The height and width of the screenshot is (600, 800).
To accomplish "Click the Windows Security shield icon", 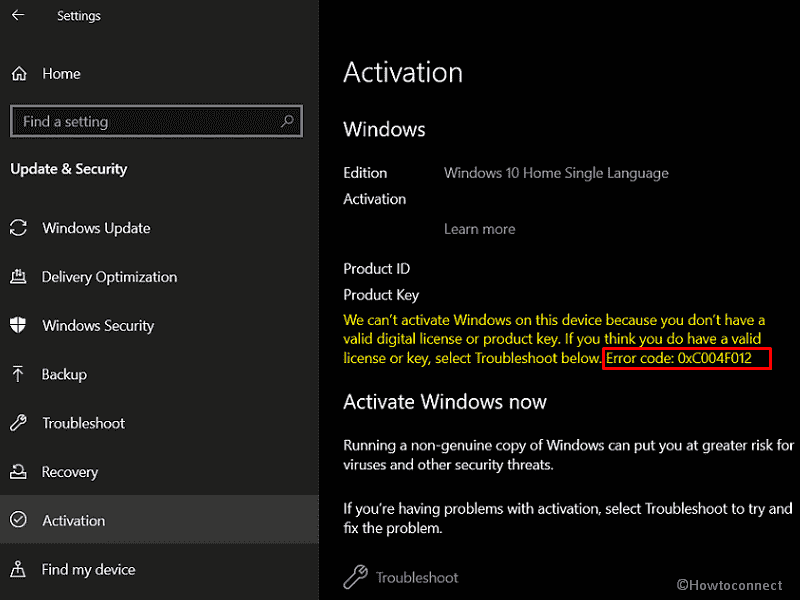I will coord(19,325).
